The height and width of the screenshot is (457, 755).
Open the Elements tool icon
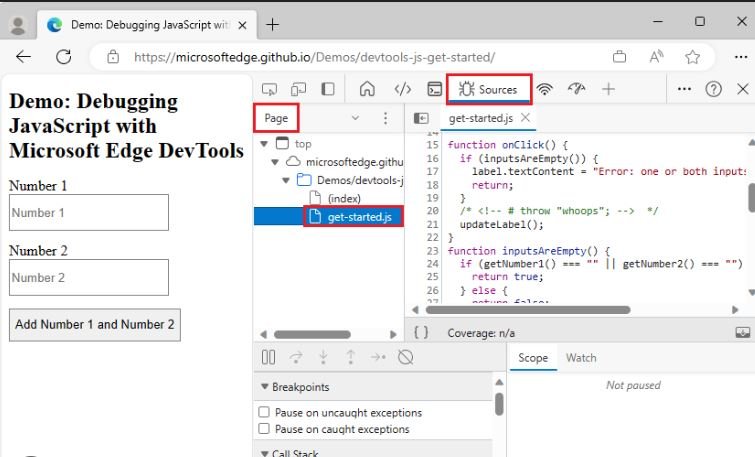403,89
